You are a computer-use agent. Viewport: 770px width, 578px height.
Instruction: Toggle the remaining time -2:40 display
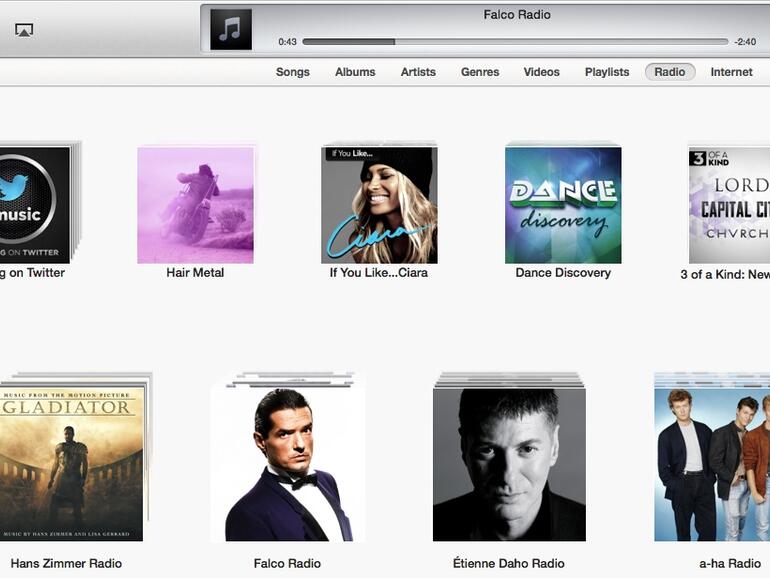745,42
